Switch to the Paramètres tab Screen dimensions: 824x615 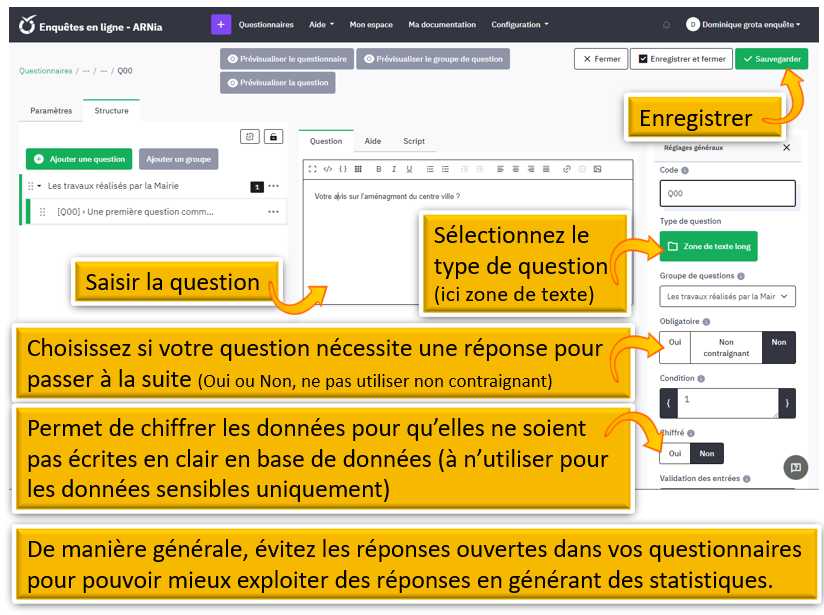[51, 111]
